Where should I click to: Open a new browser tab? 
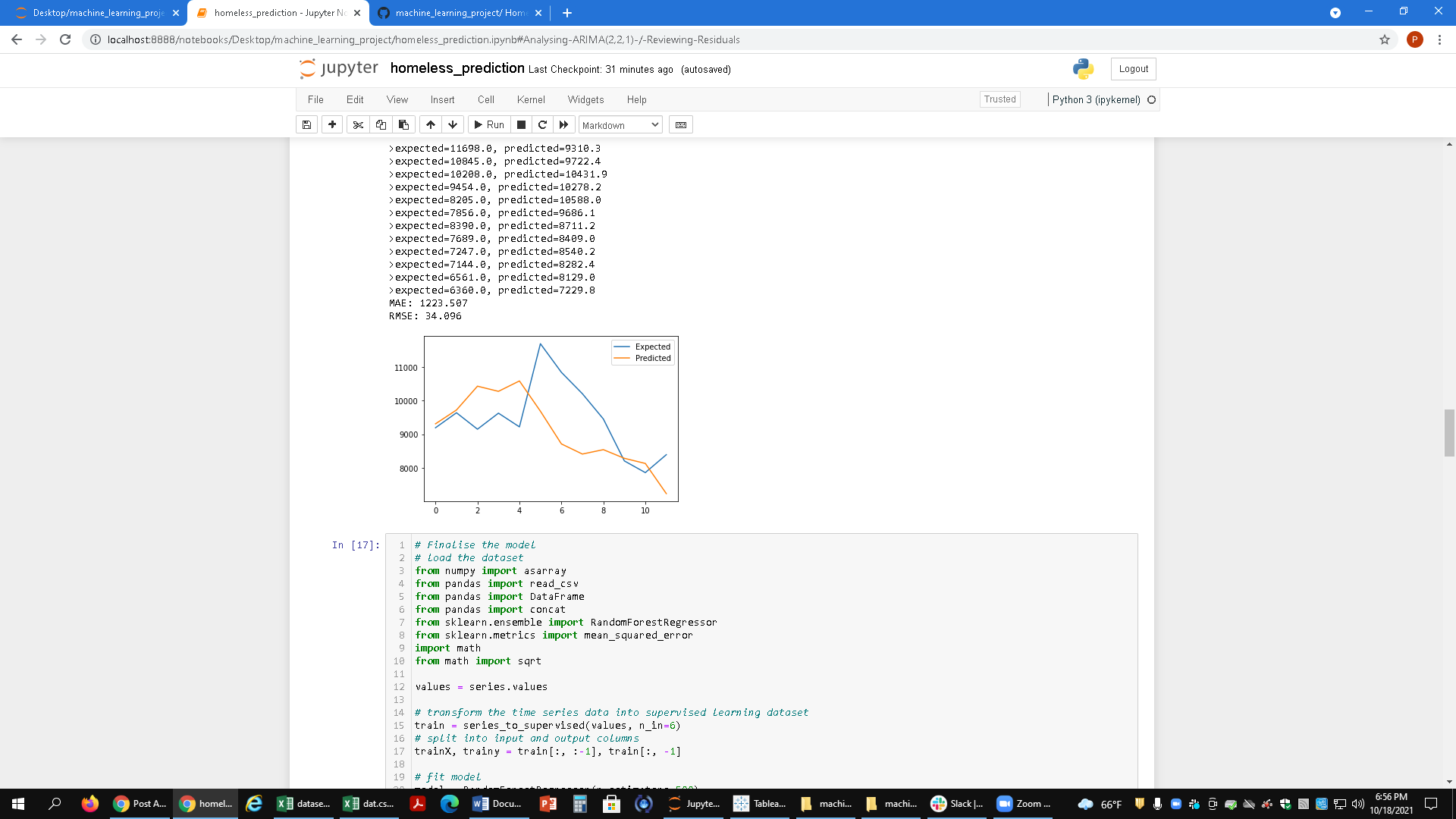[567, 13]
